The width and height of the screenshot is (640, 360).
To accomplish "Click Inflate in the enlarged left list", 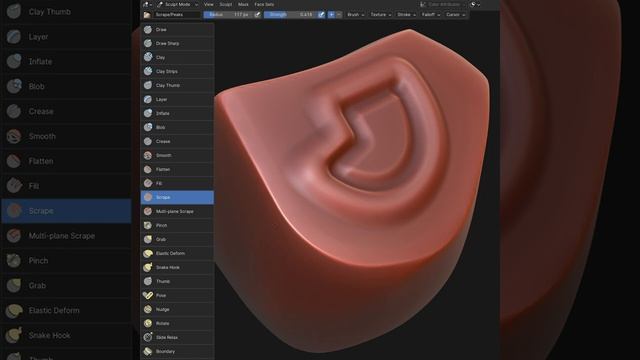I will point(67,62).
